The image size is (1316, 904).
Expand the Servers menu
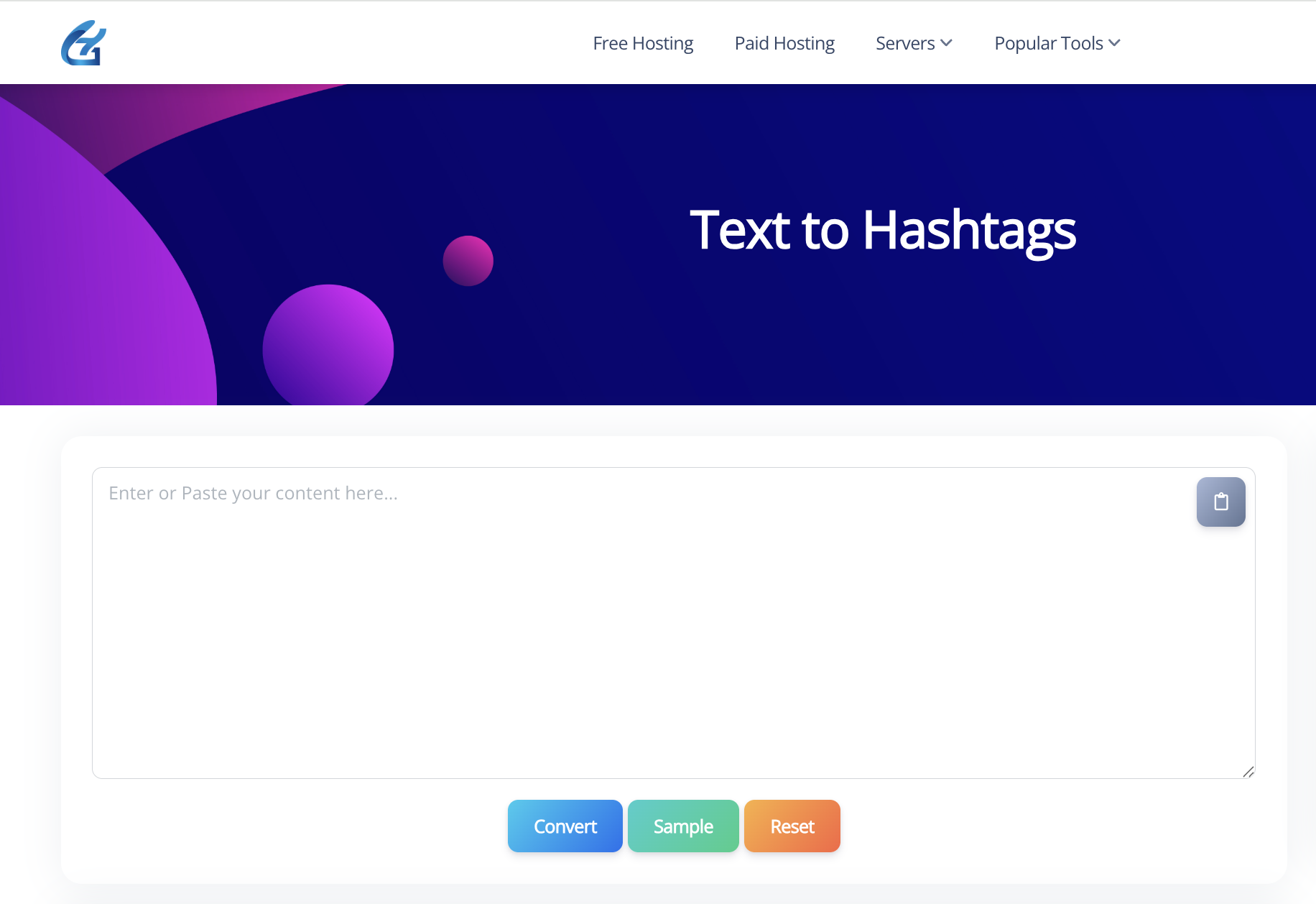coord(905,43)
